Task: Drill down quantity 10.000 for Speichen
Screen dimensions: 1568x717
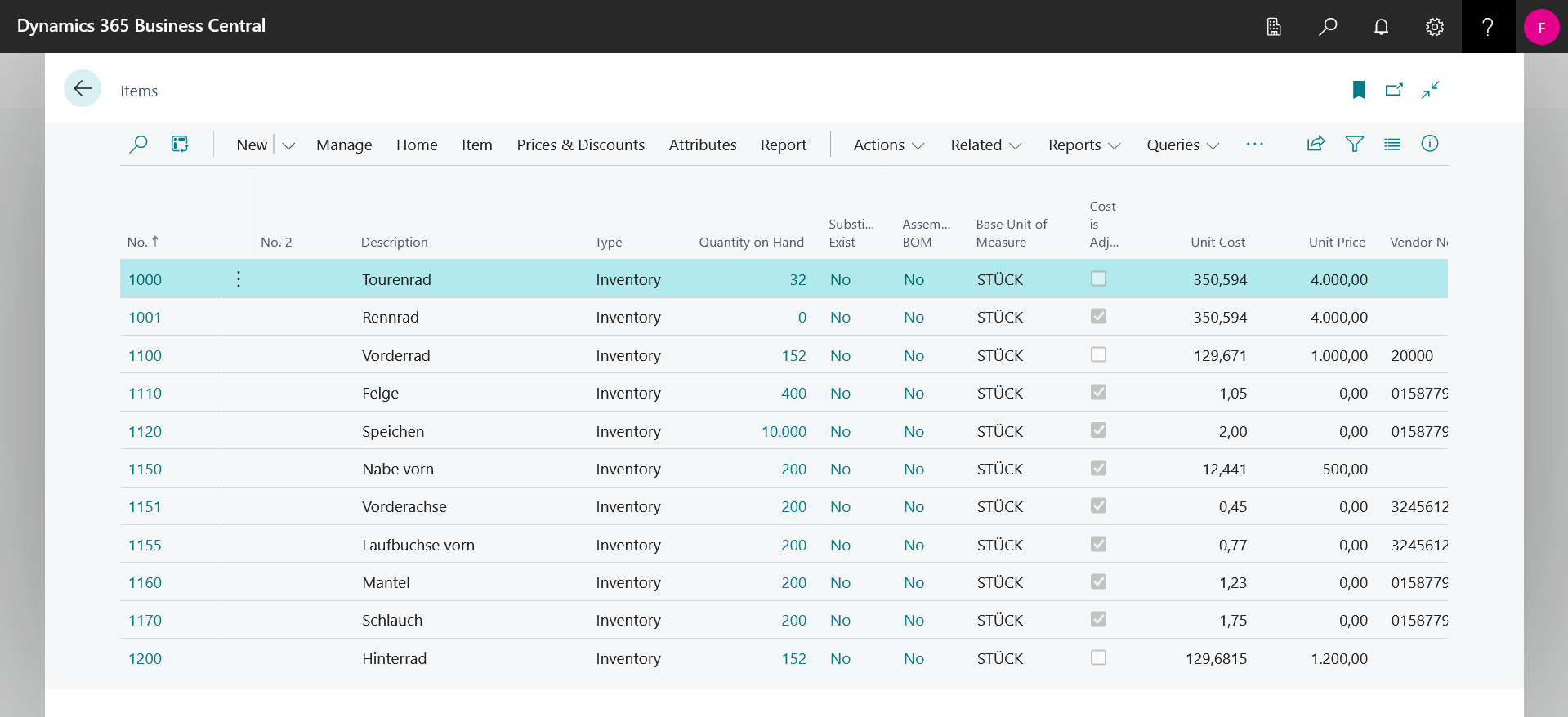Action: (784, 431)
